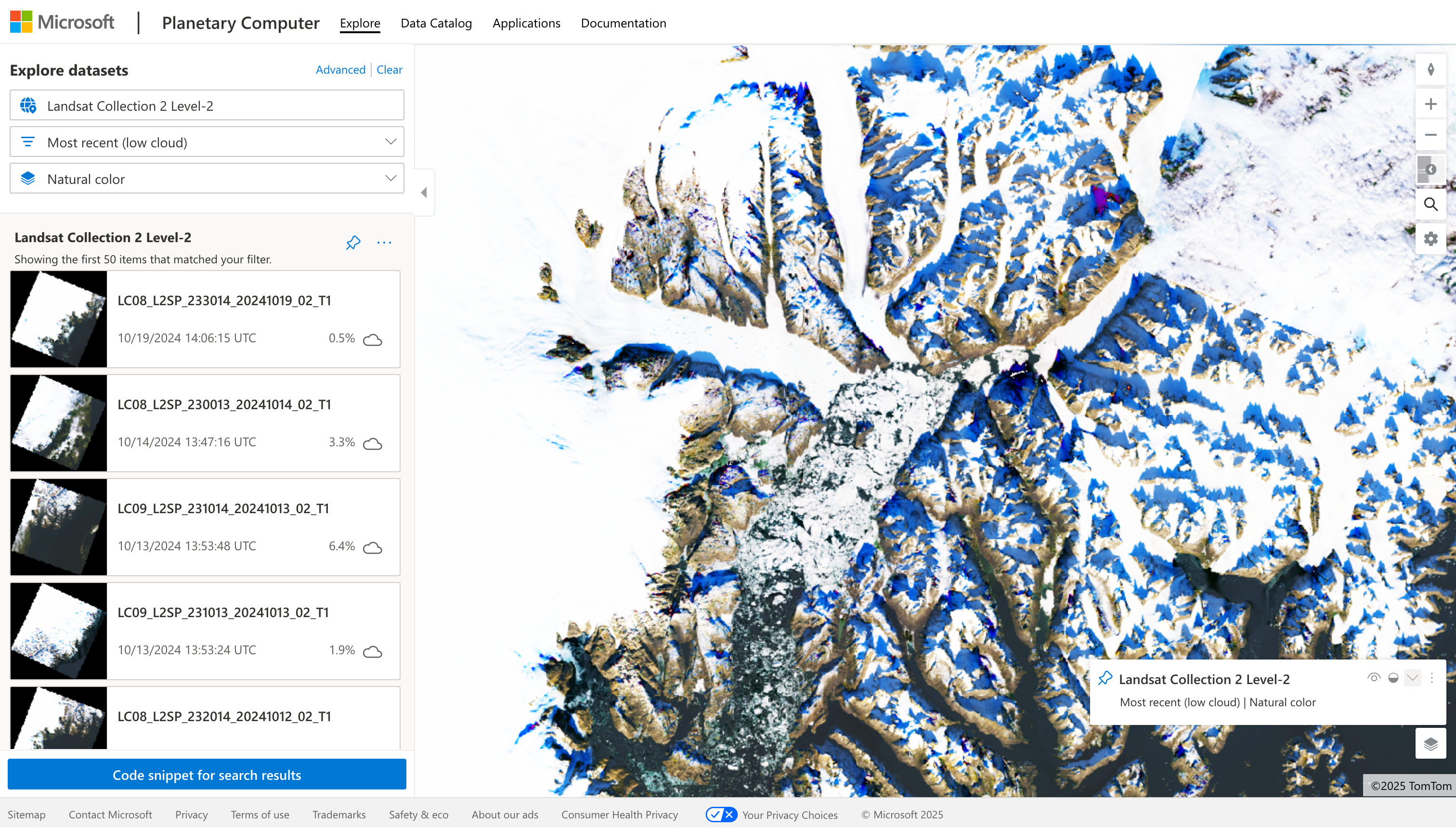Toggle layer visibility eye in legend card
This screenshot has height=828, width=1456.
[1374, 678]
